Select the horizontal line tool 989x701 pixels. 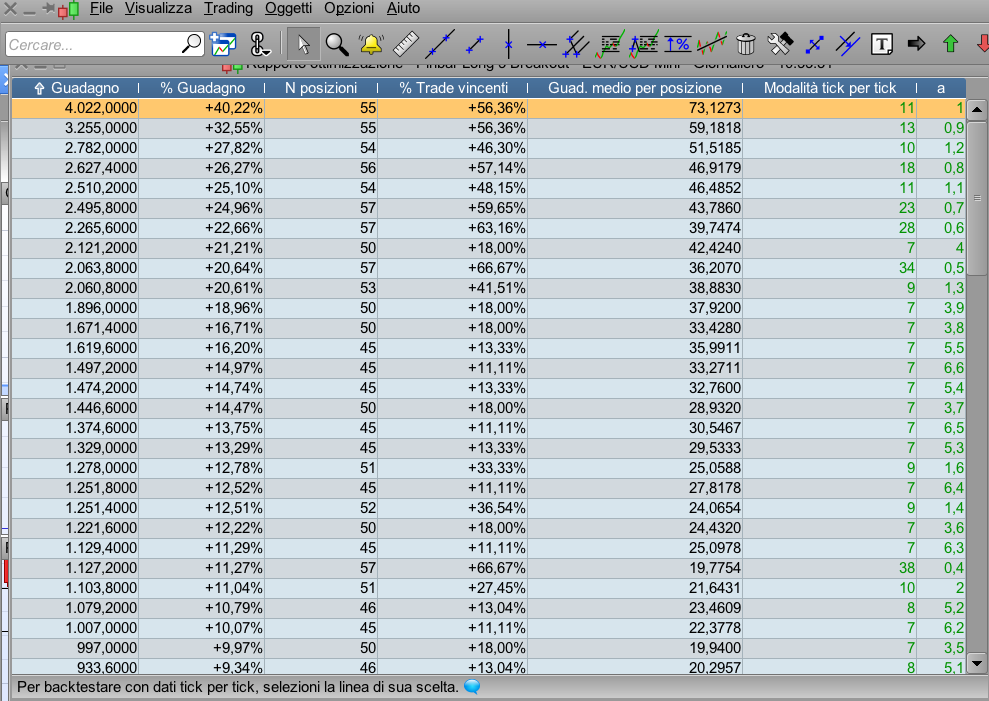541,44
